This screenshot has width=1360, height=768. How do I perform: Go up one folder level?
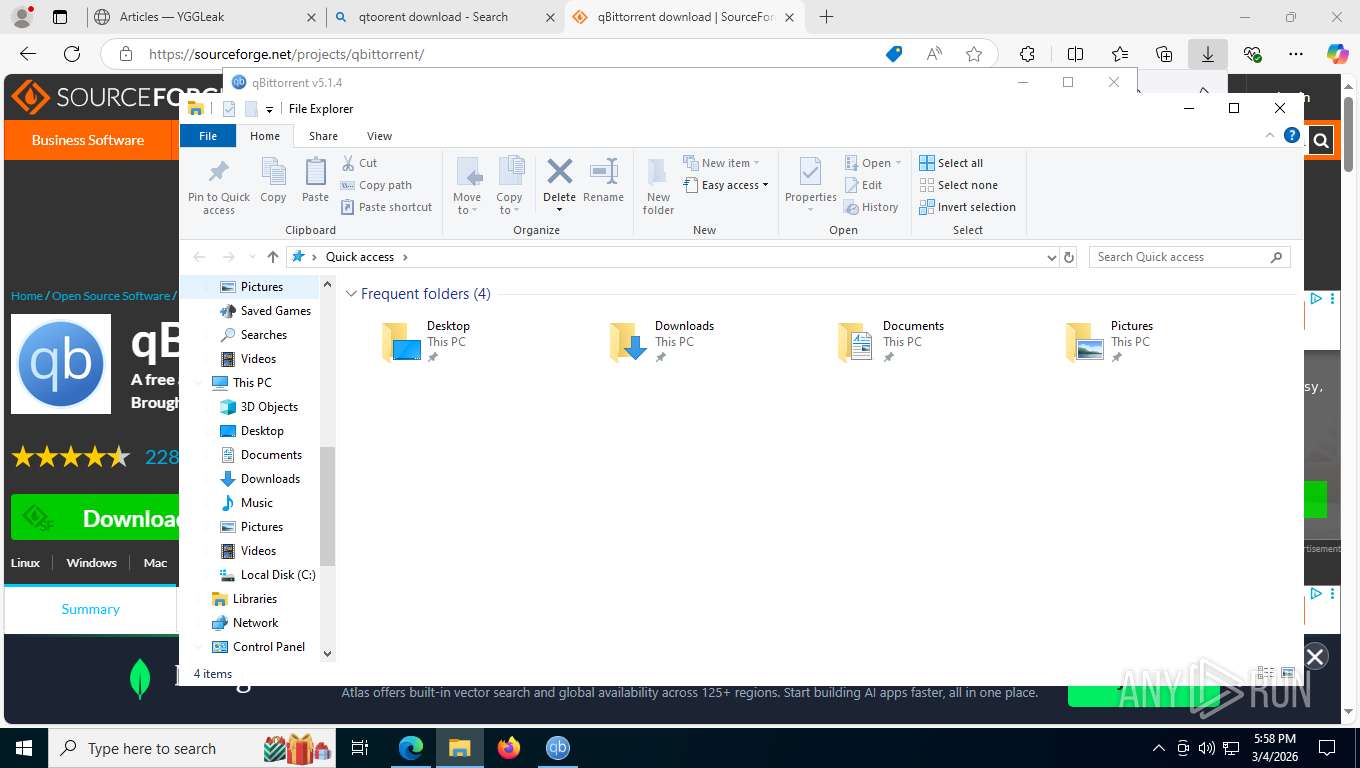coord(273,257)
